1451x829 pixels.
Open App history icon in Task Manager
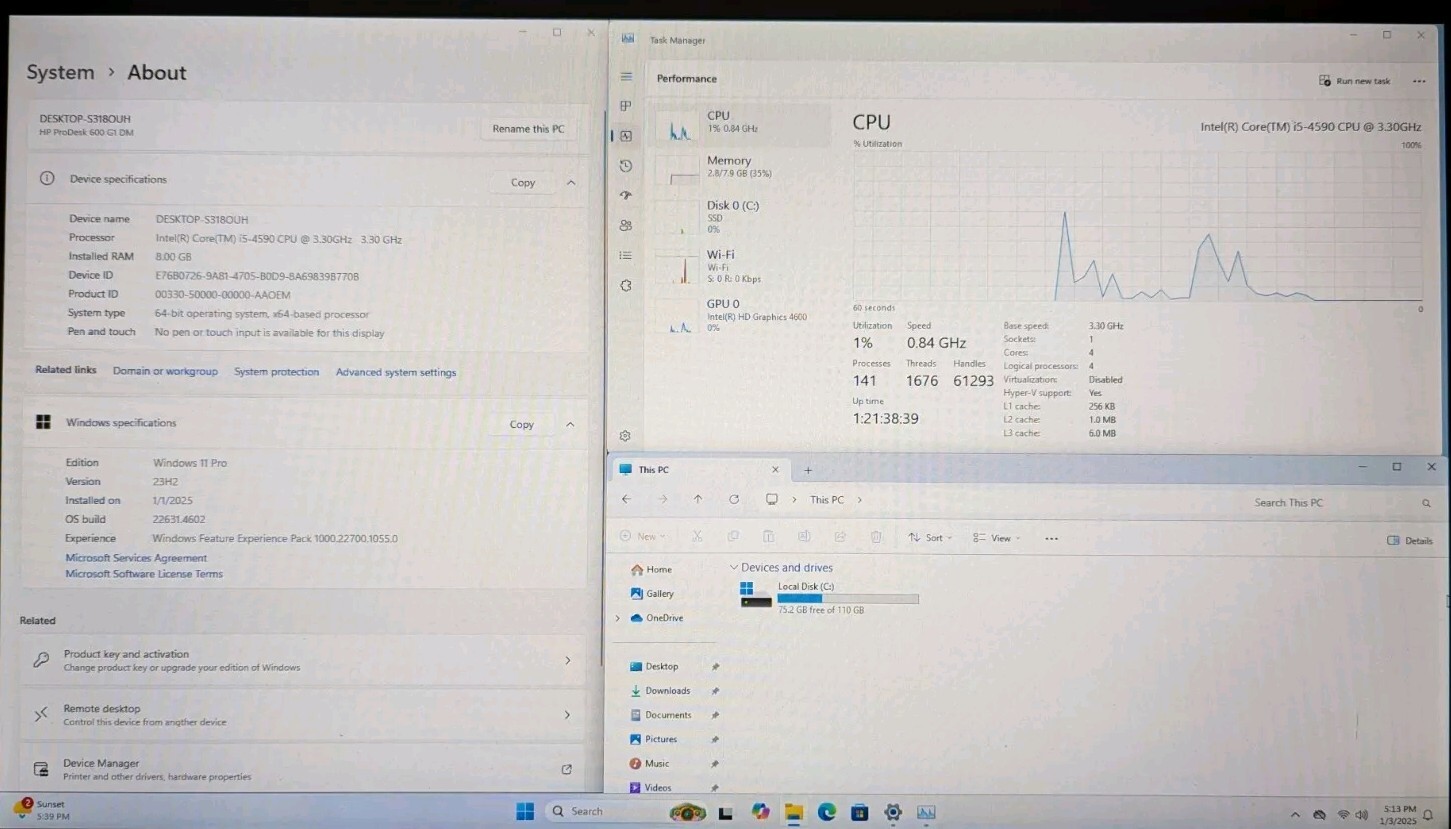(x=626, y=166)
